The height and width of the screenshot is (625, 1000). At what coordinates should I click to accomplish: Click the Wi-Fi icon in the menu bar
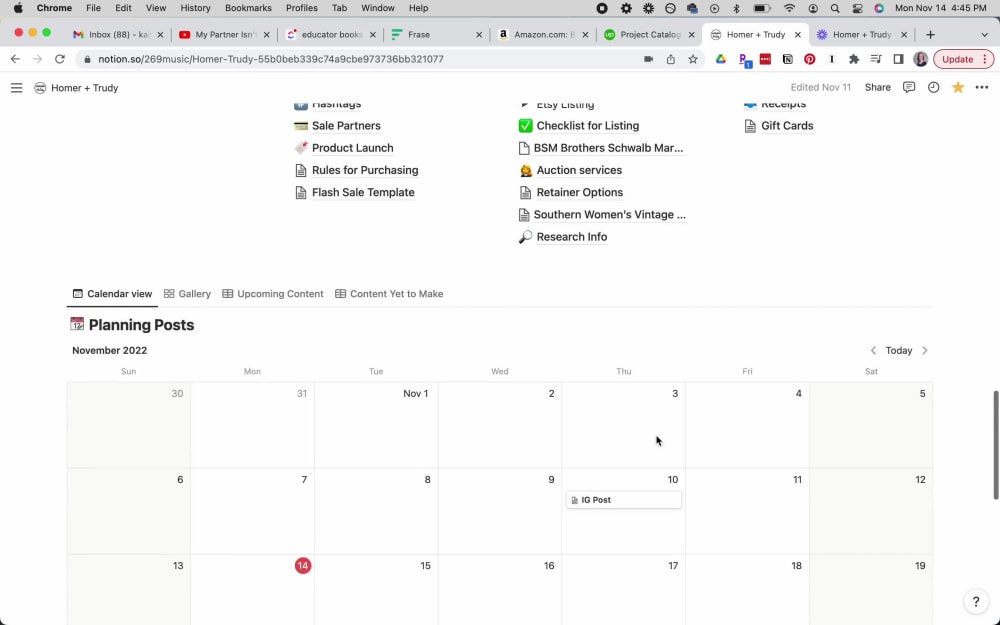pyautogui.click(x=790, y=8)
